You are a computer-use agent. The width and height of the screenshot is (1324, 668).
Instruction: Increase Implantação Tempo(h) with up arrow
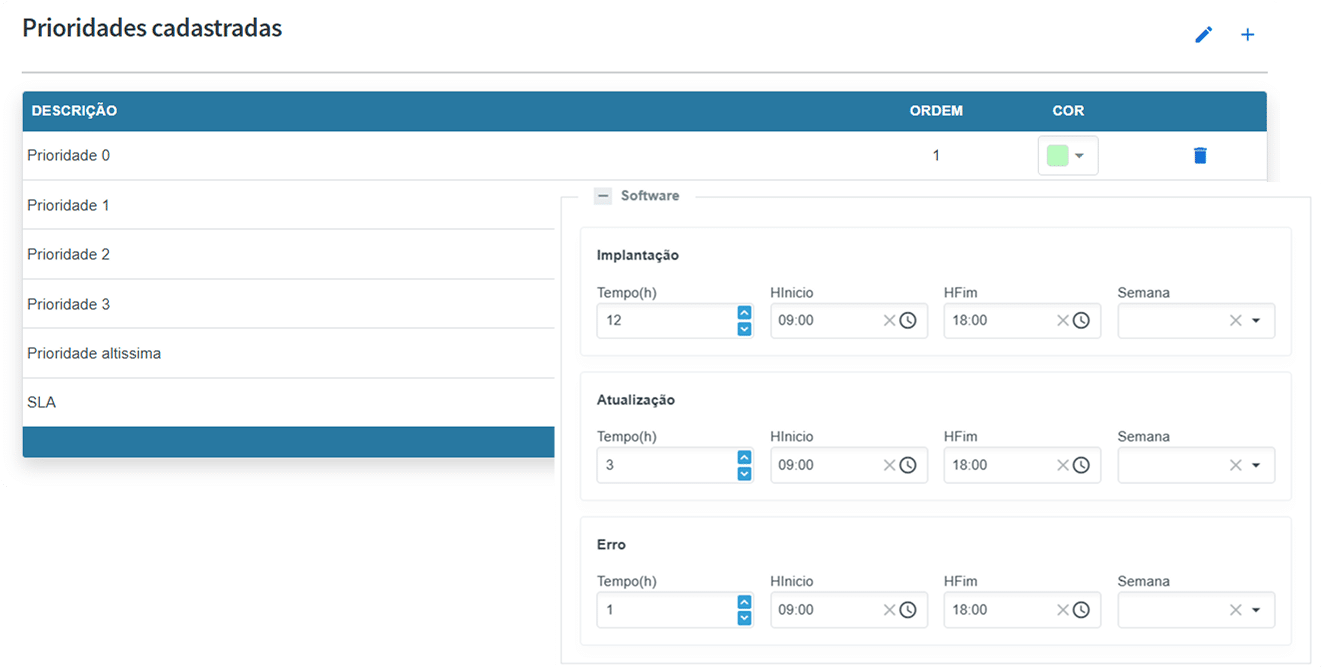pyautogui.click(x=744, y=313)
